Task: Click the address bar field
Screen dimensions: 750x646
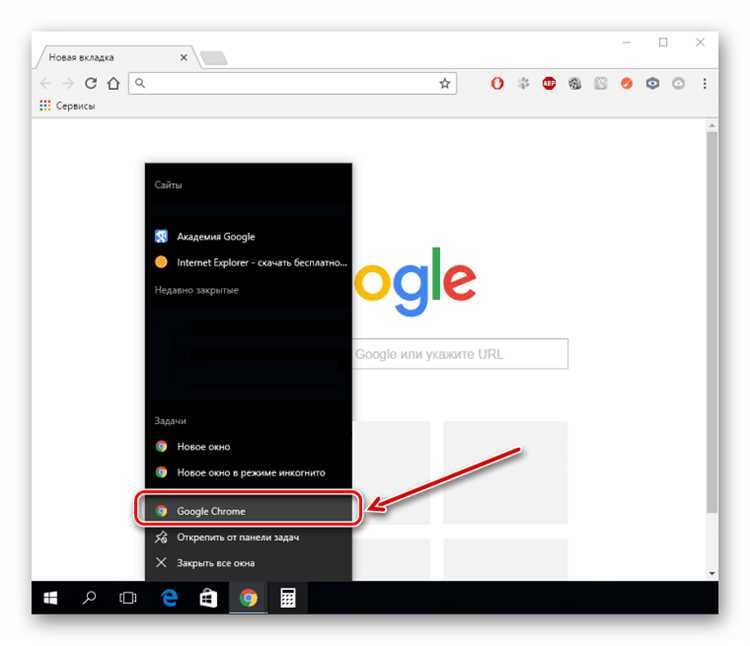Action: (x=292, y=84)
